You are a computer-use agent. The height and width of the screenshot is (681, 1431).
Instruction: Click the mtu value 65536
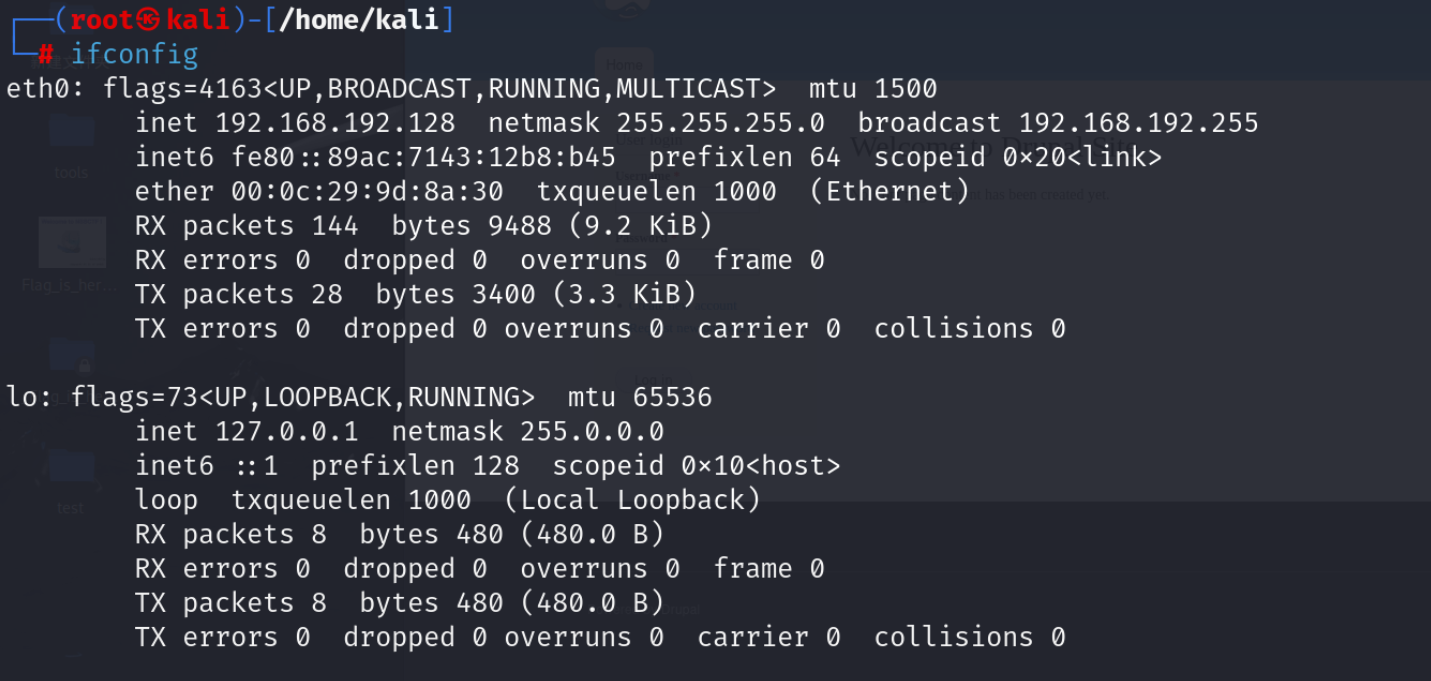pos(672,397)
